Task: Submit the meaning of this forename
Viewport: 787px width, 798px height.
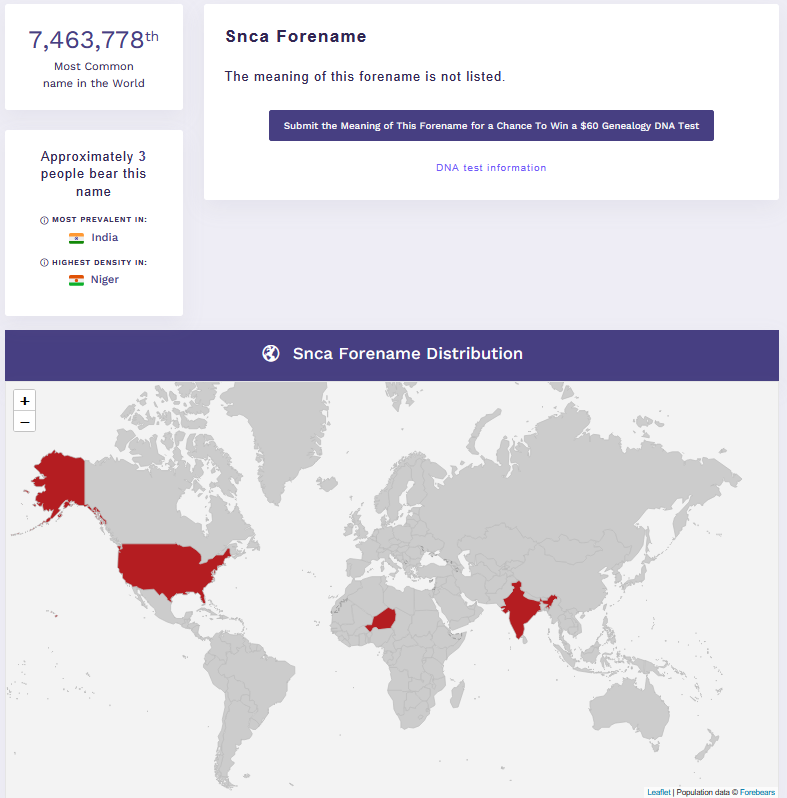Action: [491, 126]
